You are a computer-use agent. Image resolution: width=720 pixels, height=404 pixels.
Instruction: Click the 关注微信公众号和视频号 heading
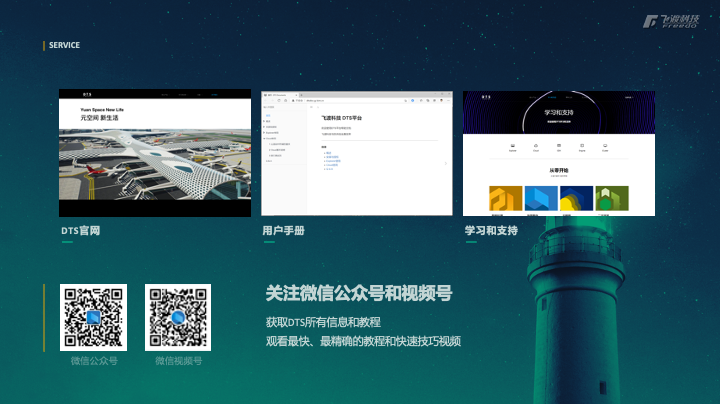[x=359, y=293]
